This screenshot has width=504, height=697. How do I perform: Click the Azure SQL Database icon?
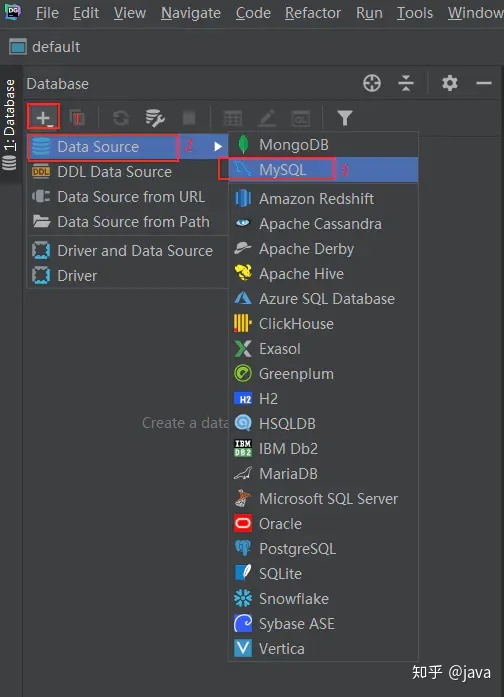[243, 298]
